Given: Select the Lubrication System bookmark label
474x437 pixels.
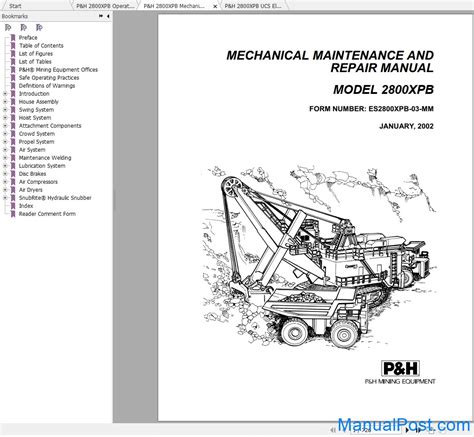Looking at the screenshot, I should 42,166.
